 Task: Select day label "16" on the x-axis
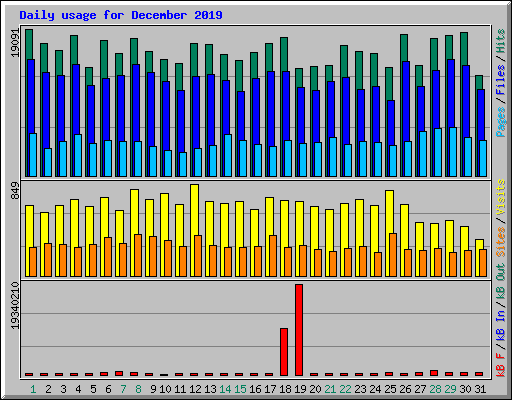click(255, 389)
